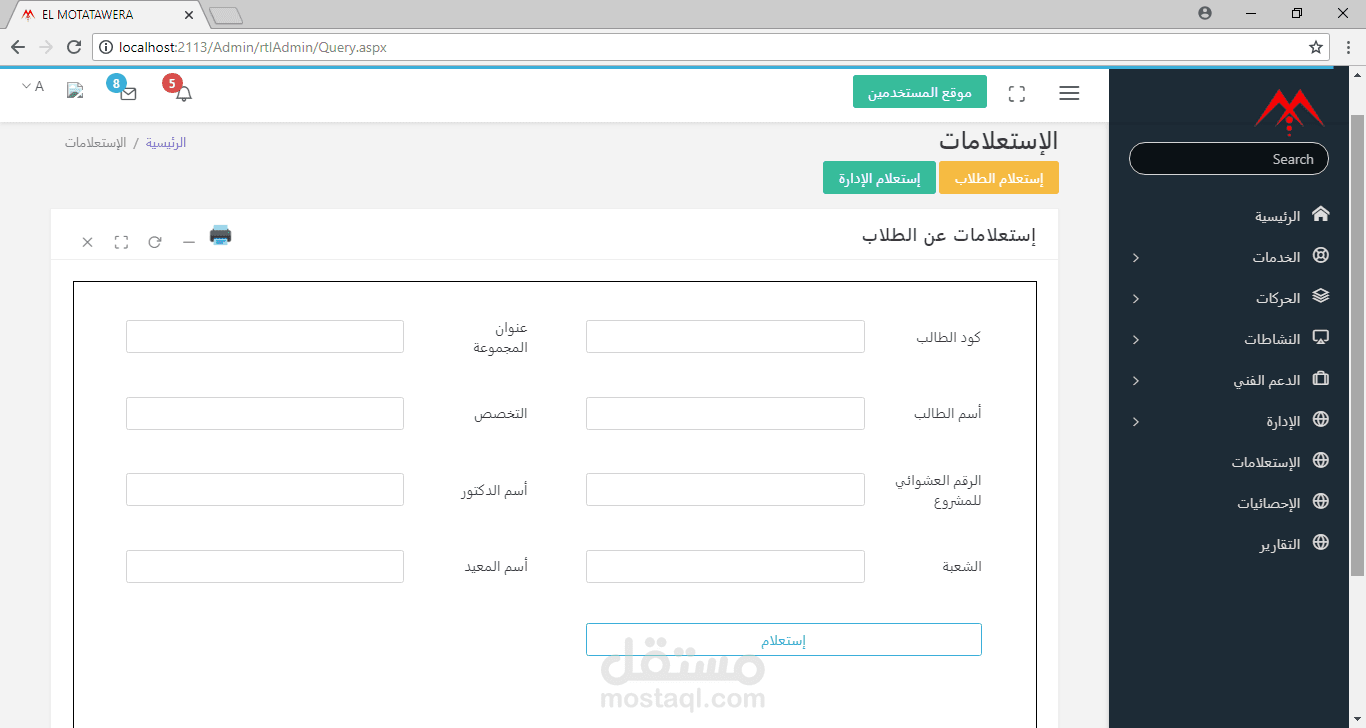Click the globe icon beside الإحصائيات

point(1320,502)
